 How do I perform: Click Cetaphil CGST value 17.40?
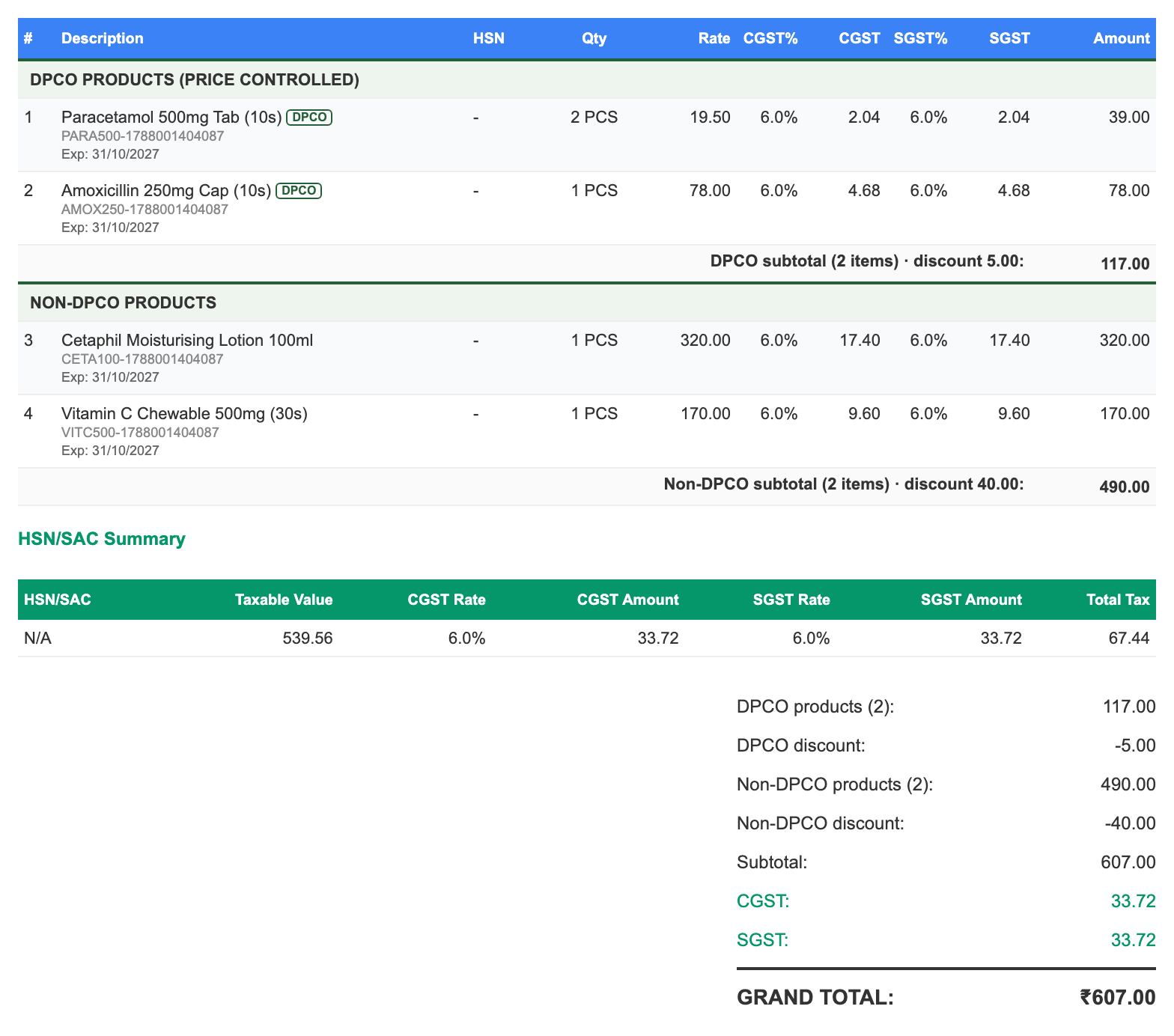[x=860, y=340]
